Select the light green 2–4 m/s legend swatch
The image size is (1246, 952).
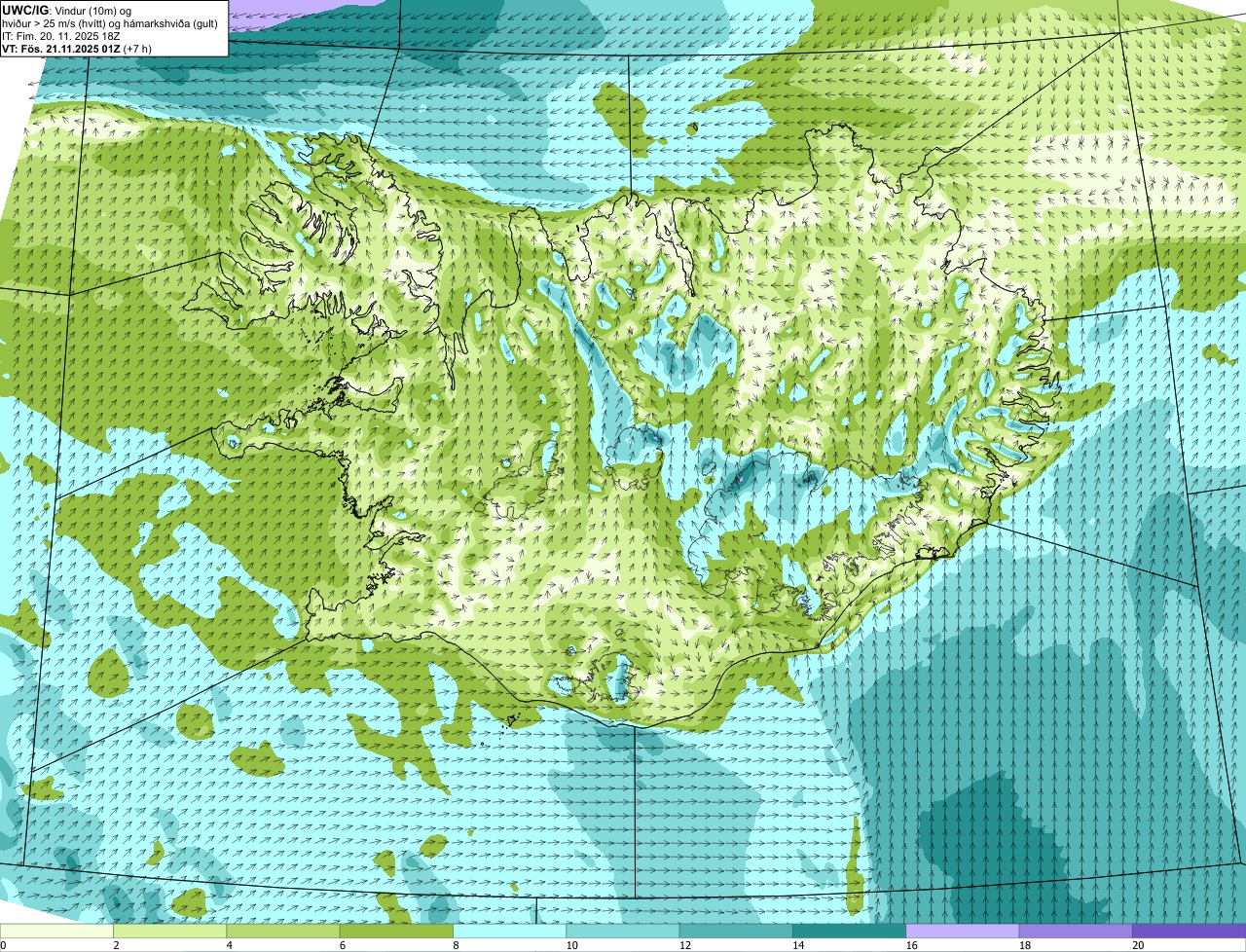(171, 931)
